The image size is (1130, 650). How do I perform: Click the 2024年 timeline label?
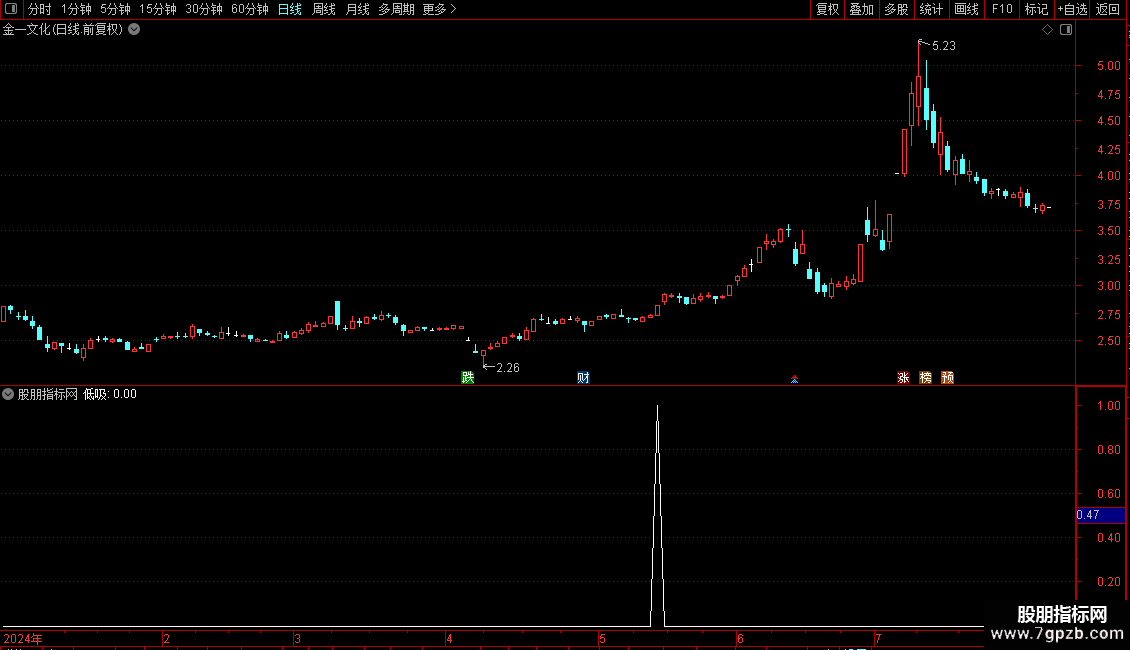[x=23, y=638]
